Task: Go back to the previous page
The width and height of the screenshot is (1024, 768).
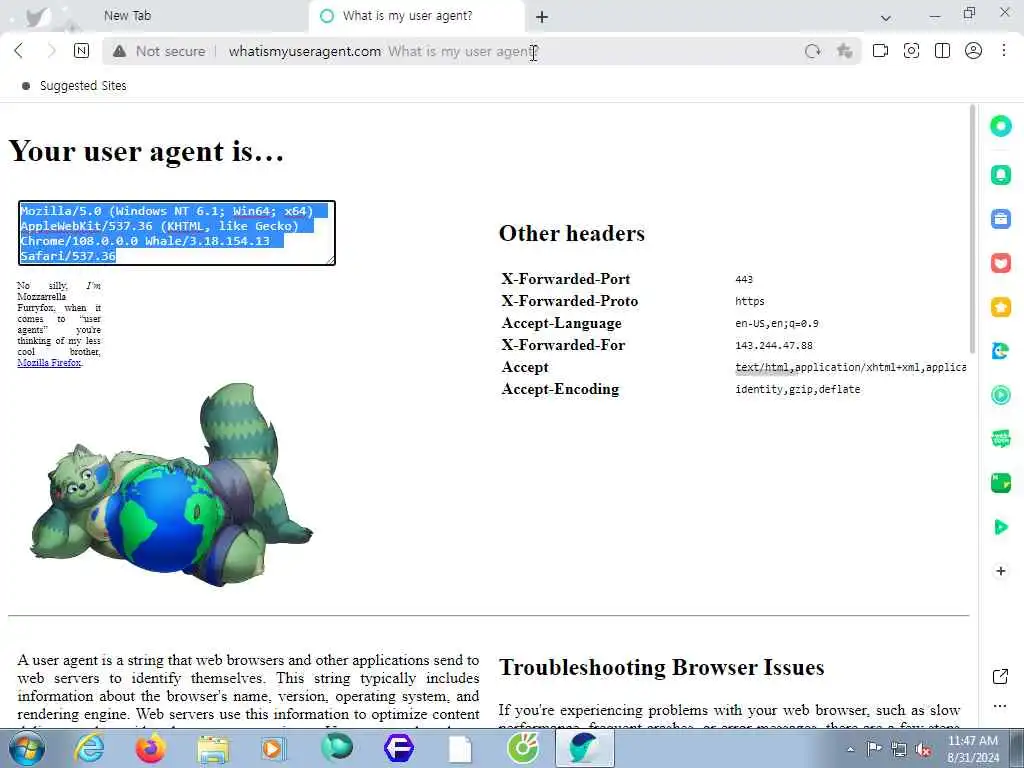Action: [x=19, y=51]
